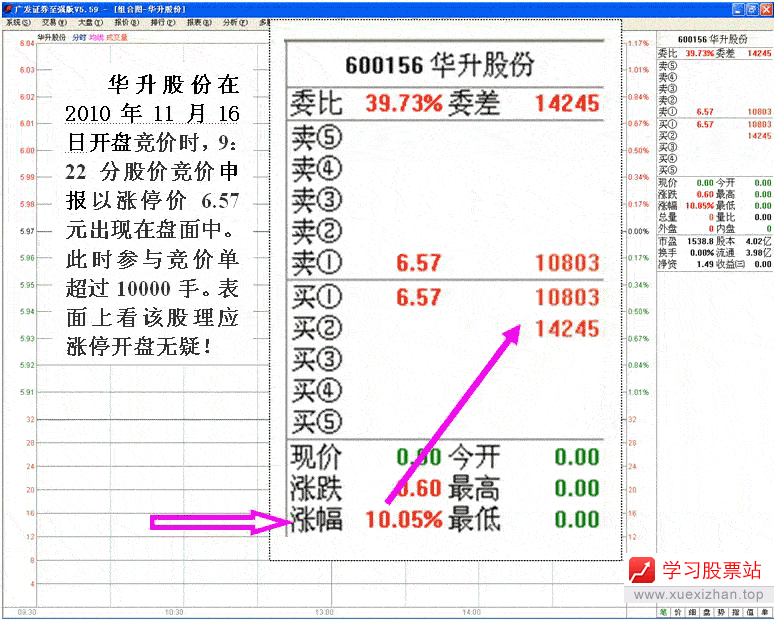Switch to the 细 tab at bottom right
Viewport: 774px width, 620px height.
tap(693, 612)
